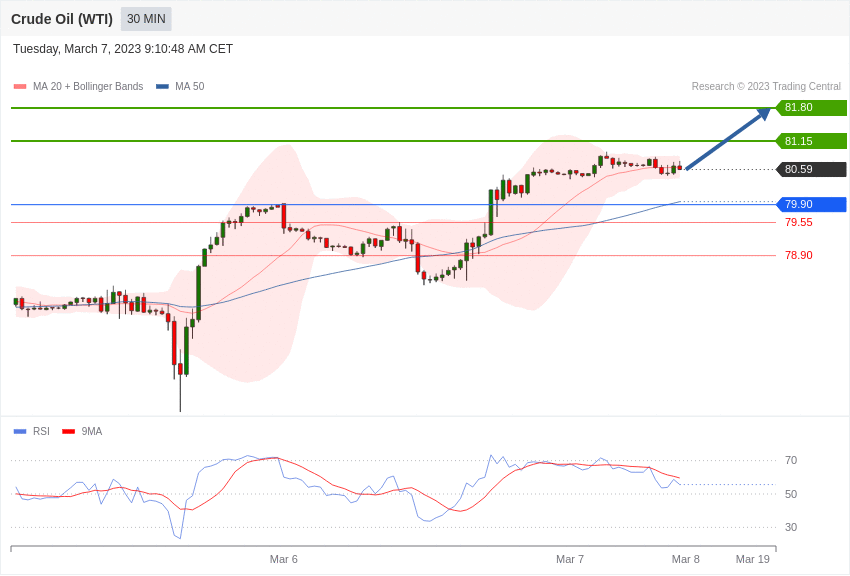This screenshot has height=576, width=850.
Task: Select the Crude Oil (WTI) title
Action: [62, 19]
